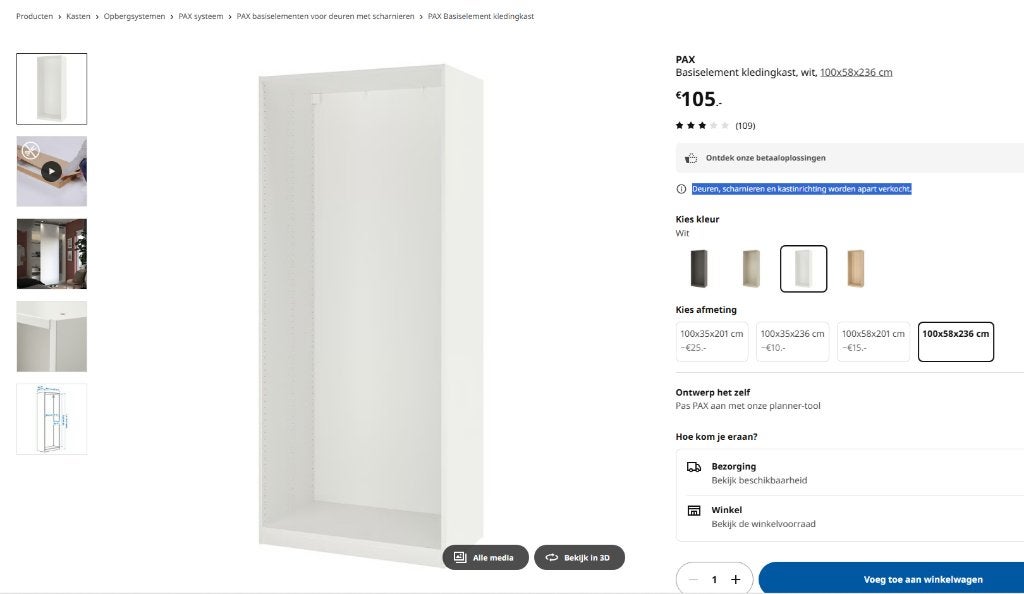Choose the oak effect color swatch

(856, 268)
